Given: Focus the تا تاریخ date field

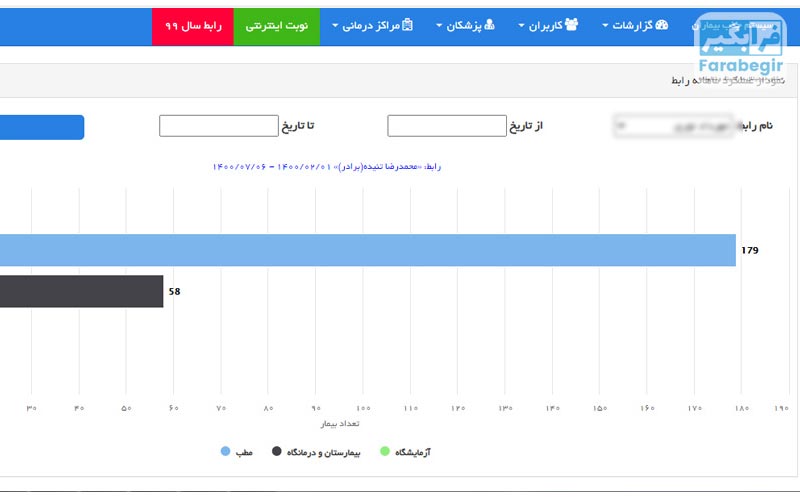Looking at the screenshot, I should pos(219,126).
